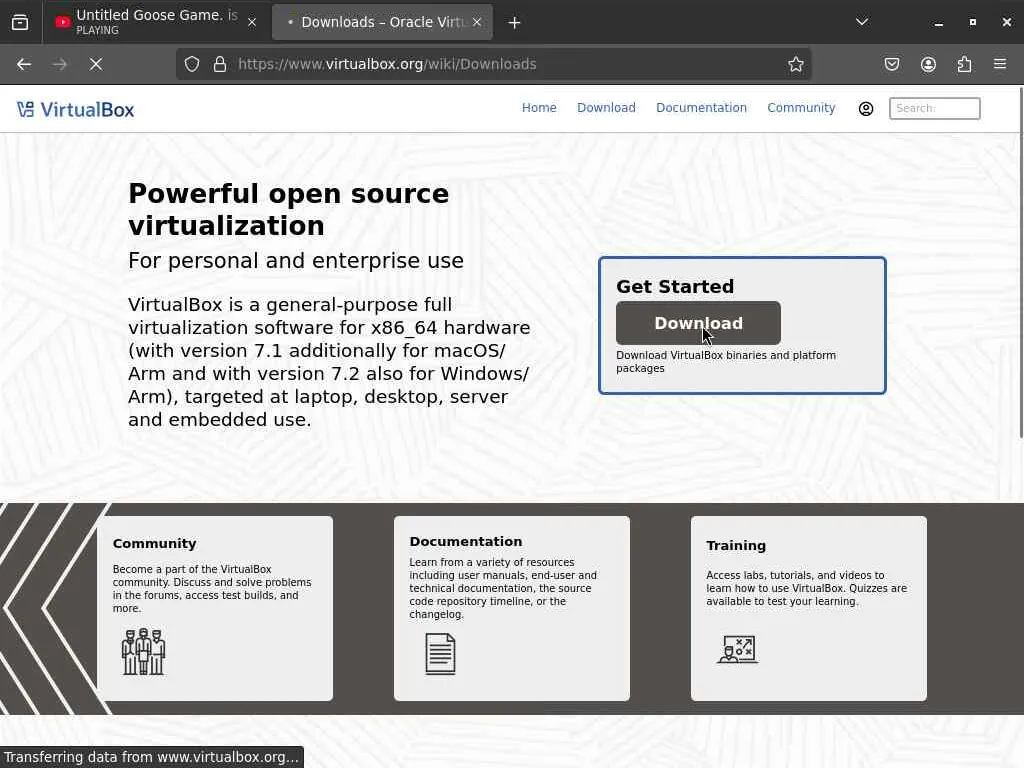Screen dimensions: 1024x768
Task: Click the Training instructor board icon
Action: pos(737,650)
